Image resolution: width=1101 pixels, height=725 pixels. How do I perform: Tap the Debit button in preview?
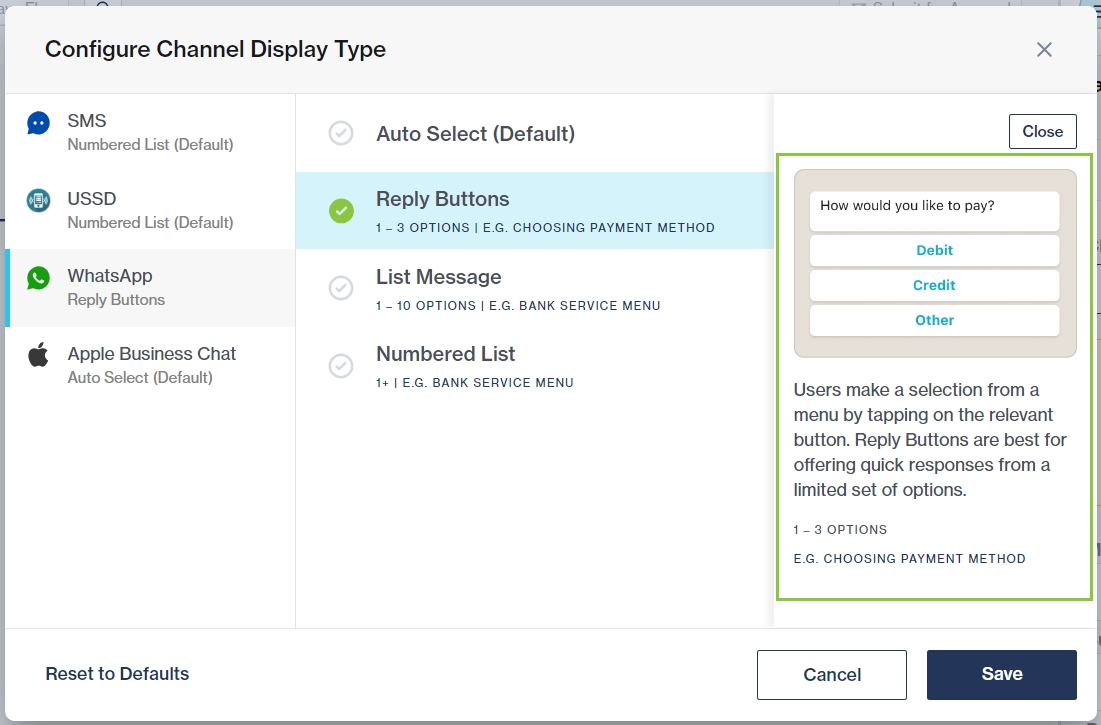coord(934,250)
